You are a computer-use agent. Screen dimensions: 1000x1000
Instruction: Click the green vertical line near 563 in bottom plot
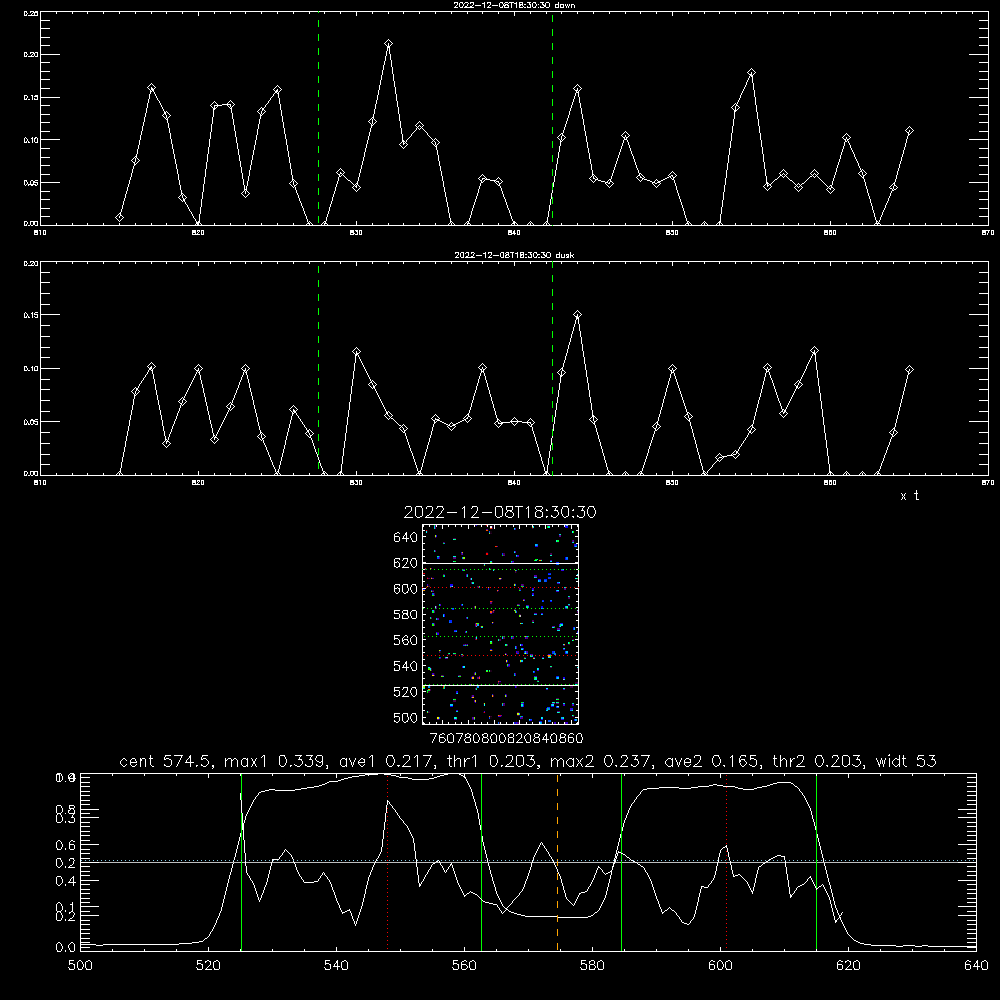point(482,862)
